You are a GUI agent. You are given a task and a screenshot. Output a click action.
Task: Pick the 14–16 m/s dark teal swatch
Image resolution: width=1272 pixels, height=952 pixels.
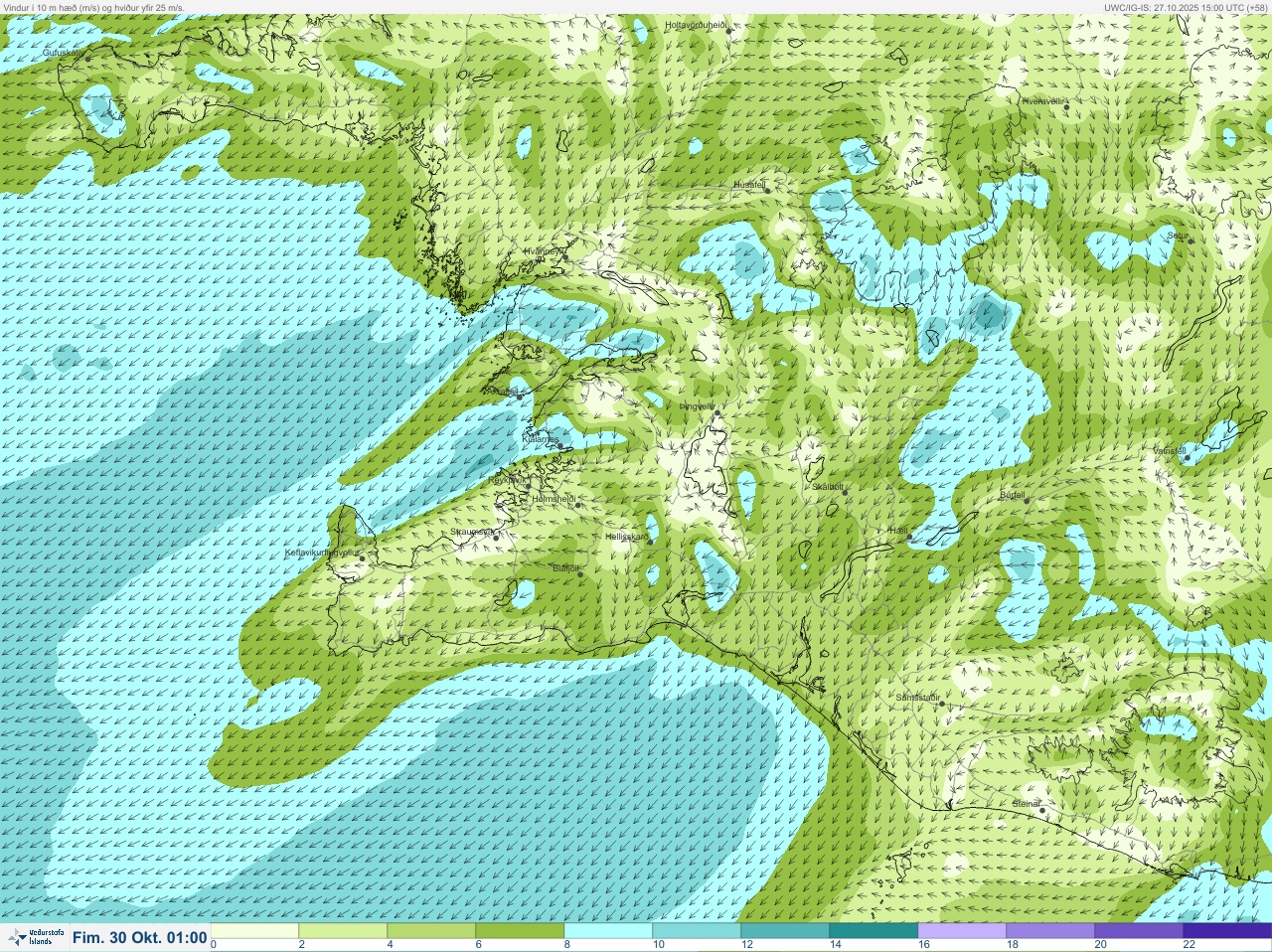coord(874,931)
